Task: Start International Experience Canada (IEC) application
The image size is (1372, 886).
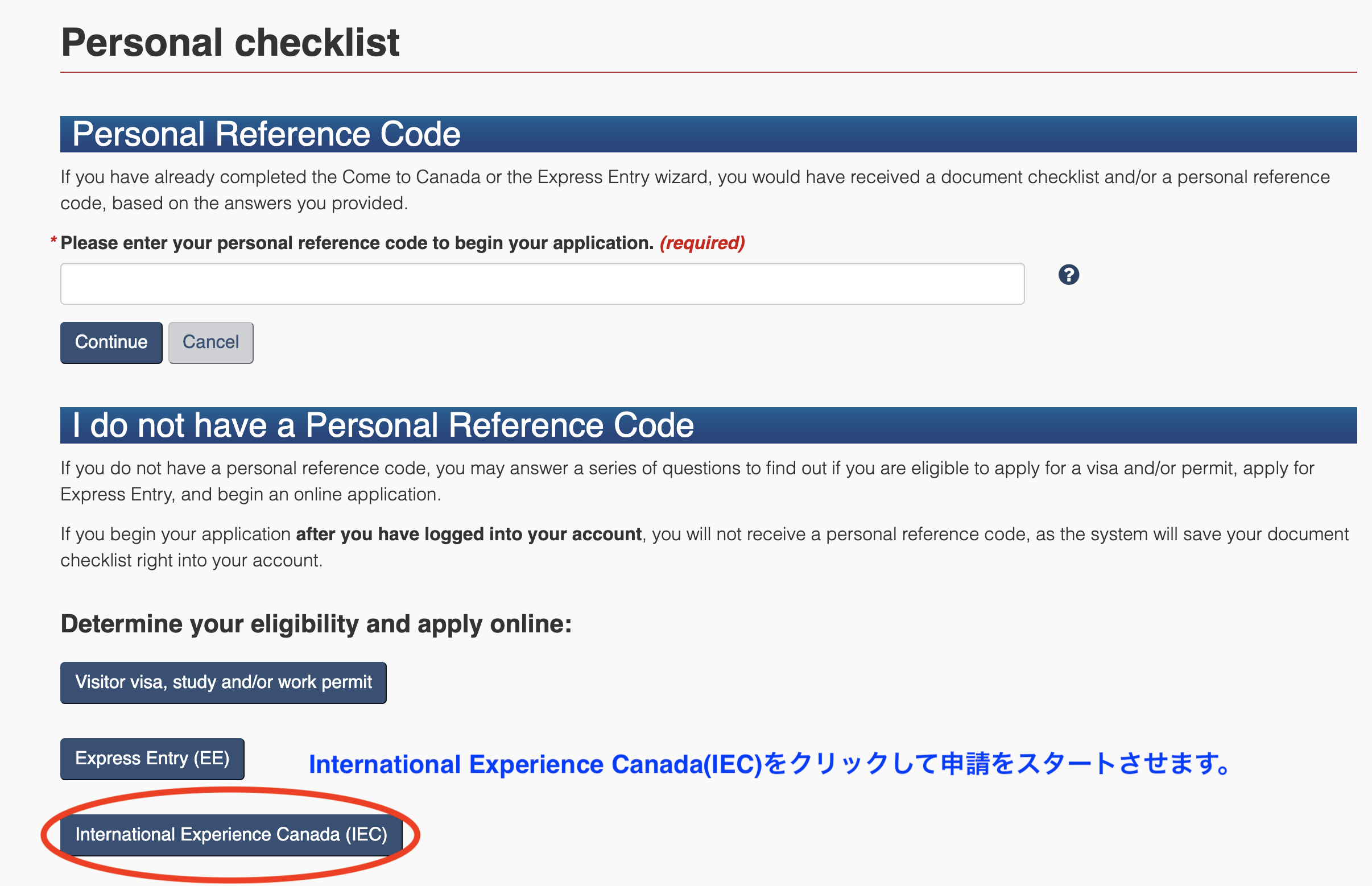Action: [x=232, y=835]
